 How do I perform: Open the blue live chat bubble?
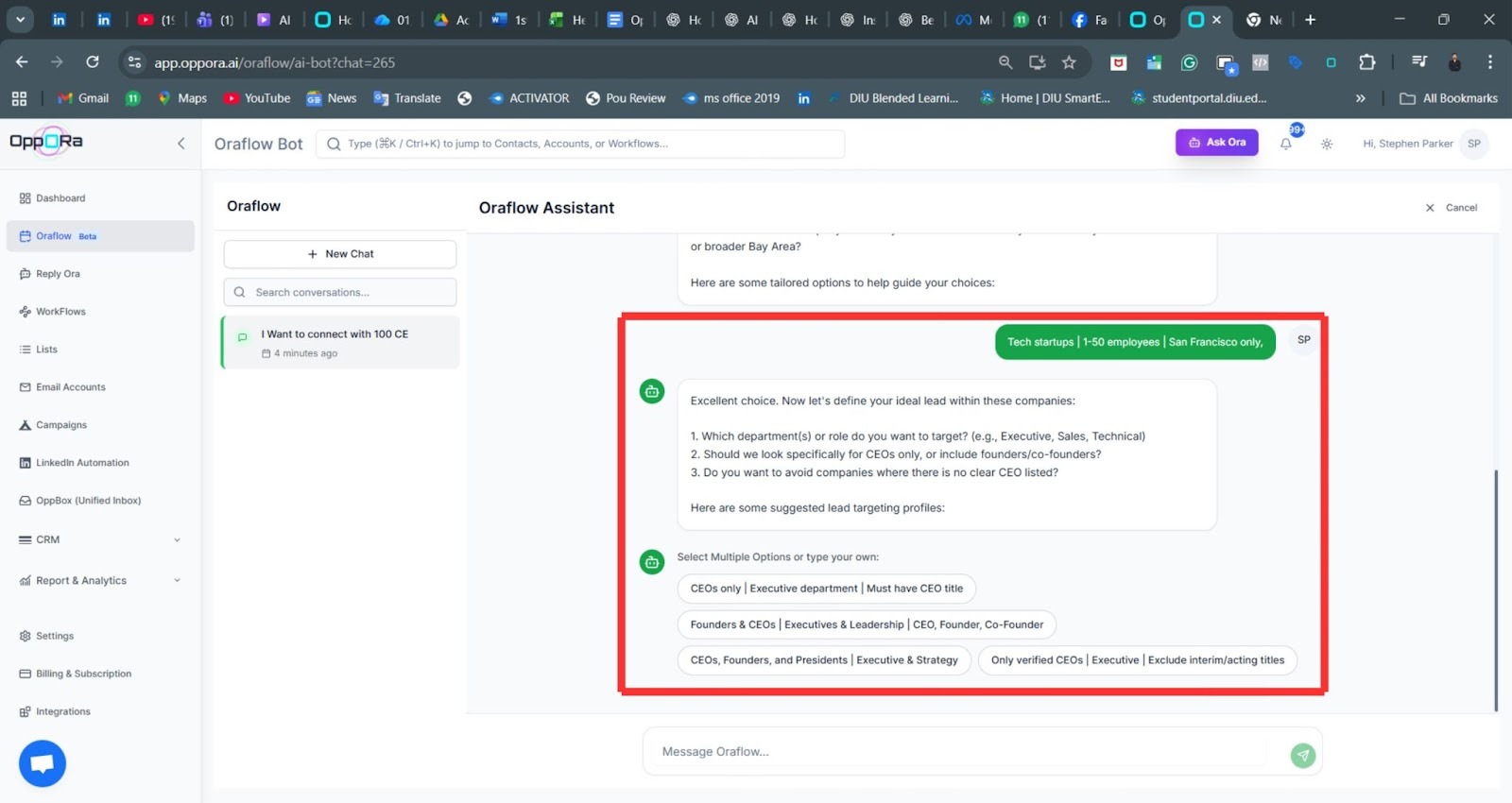(x=43, y=763)
